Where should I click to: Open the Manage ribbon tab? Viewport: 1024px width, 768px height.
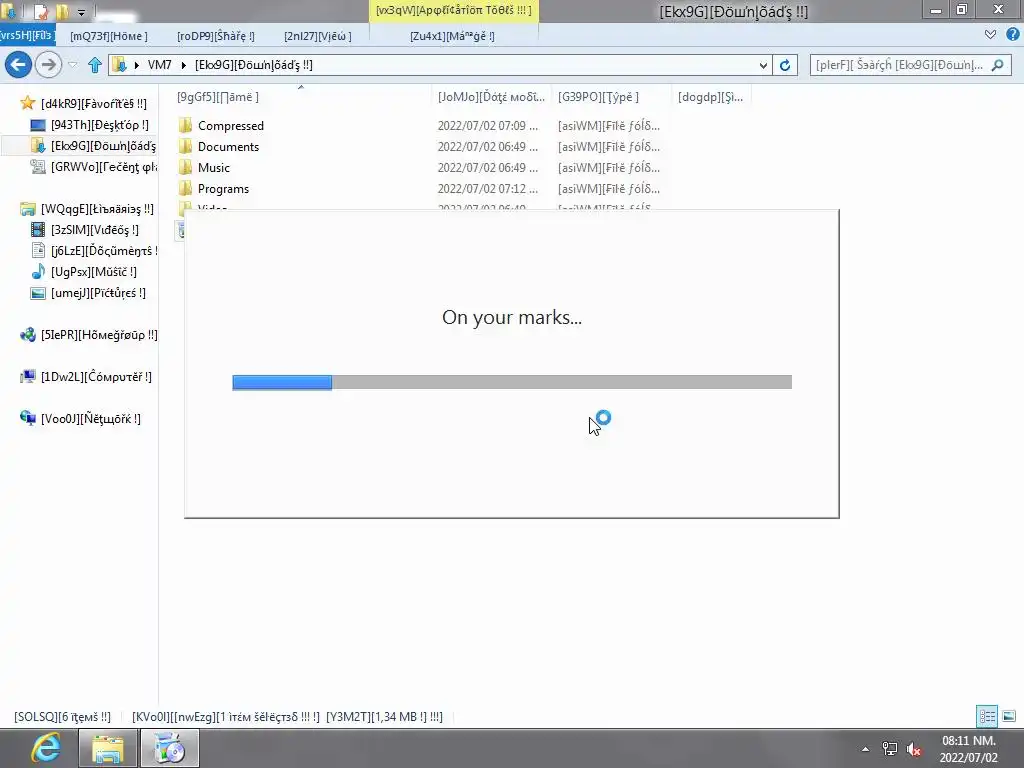453,36
